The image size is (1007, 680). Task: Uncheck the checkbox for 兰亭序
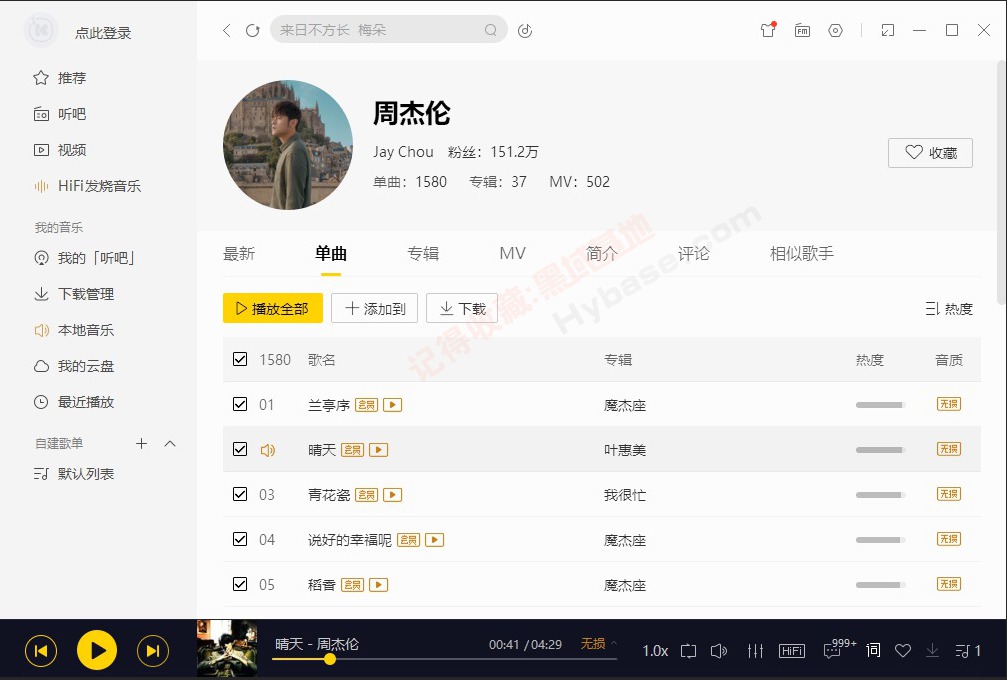(x=240, y=404)
